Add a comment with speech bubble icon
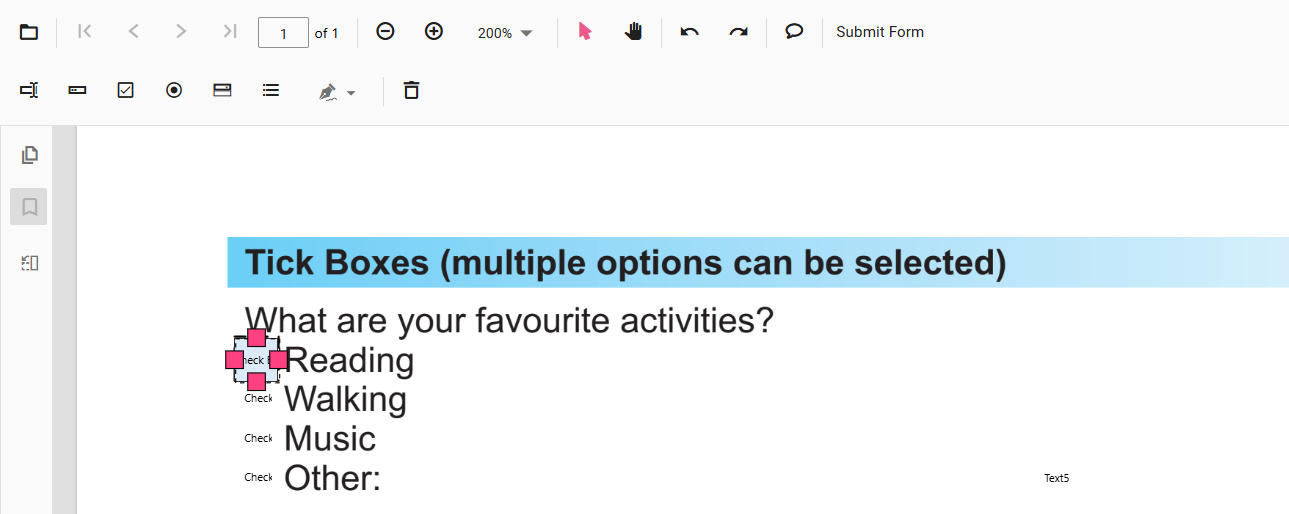 tap(794, 32)
